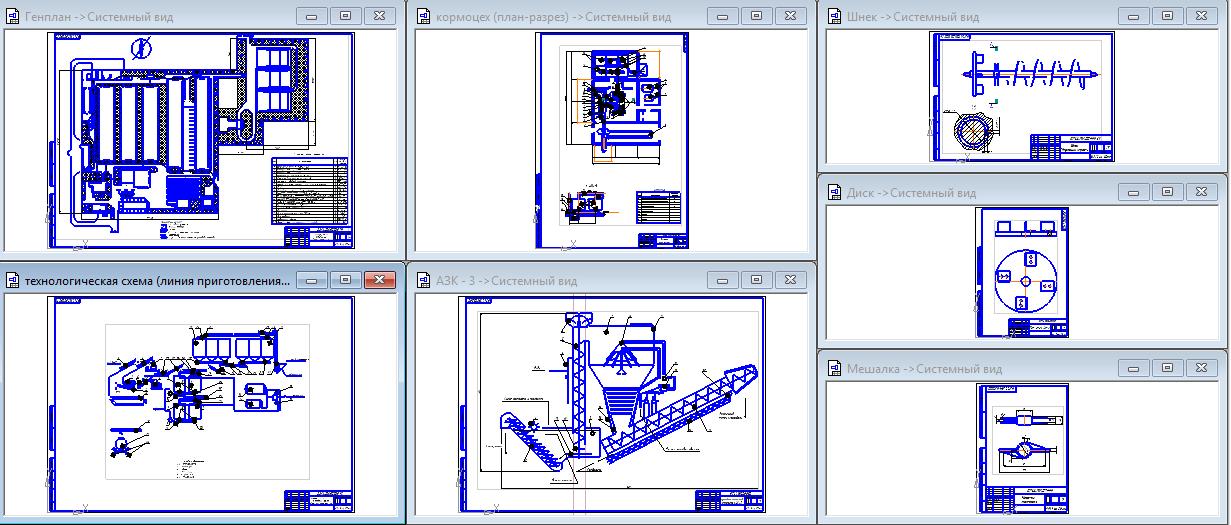Close the АЗК - 3 window
This screenshot has width=1231, height=525.
pos(790,280)
